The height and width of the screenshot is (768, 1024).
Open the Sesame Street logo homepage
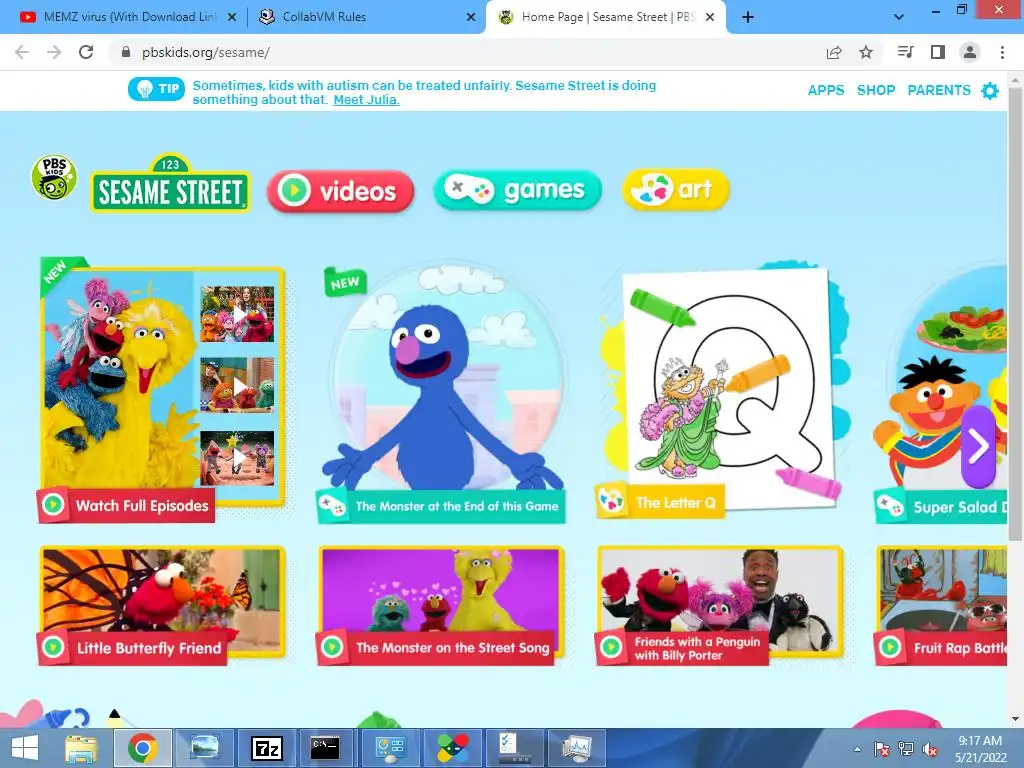[170, 184]
